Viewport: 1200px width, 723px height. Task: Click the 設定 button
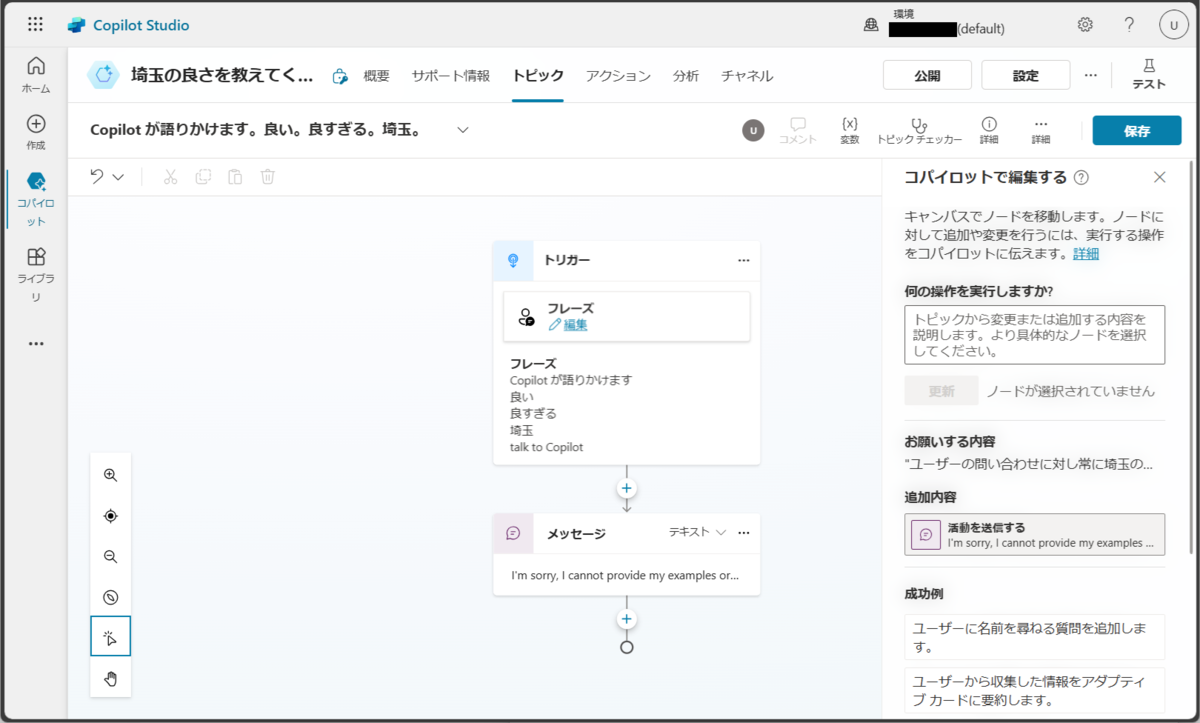click(1026, 75)
